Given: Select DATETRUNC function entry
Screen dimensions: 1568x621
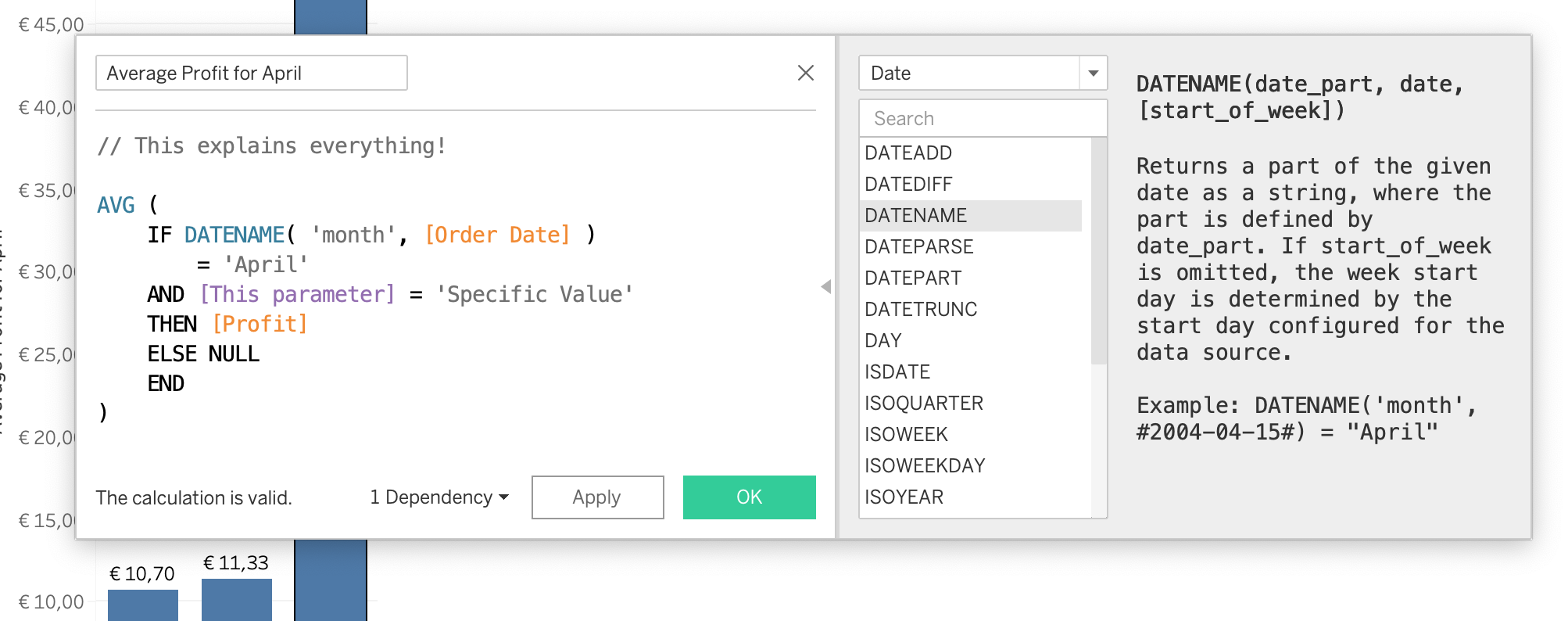Looking at the screenshot, I should click(921, 310).
